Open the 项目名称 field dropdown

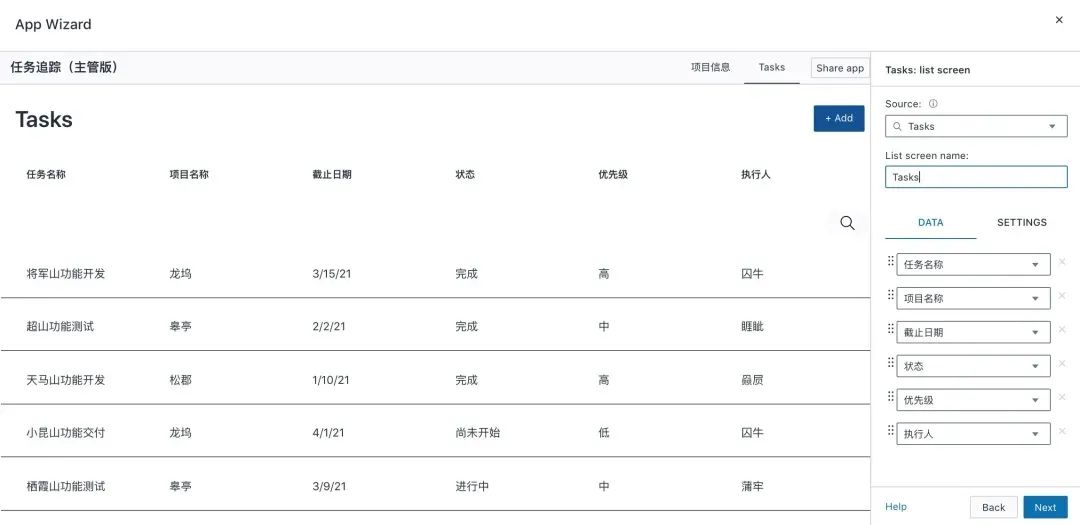[x=973, y=298]
